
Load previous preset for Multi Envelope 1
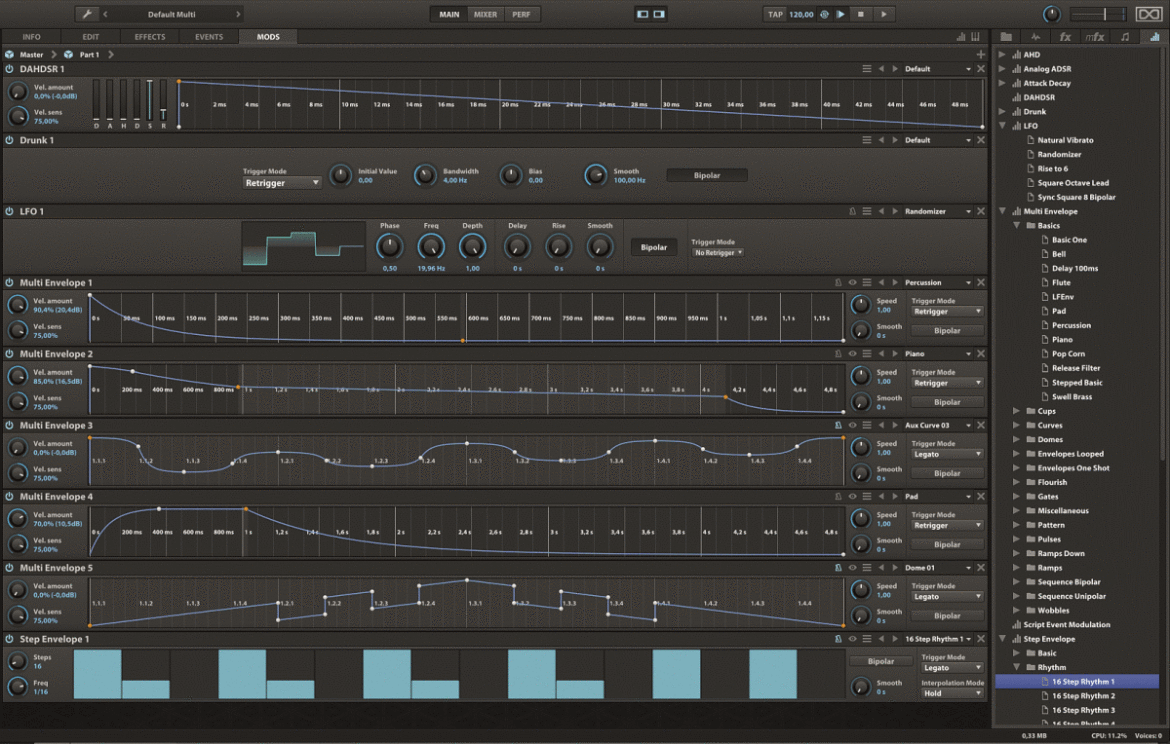(x=881, y=283)
